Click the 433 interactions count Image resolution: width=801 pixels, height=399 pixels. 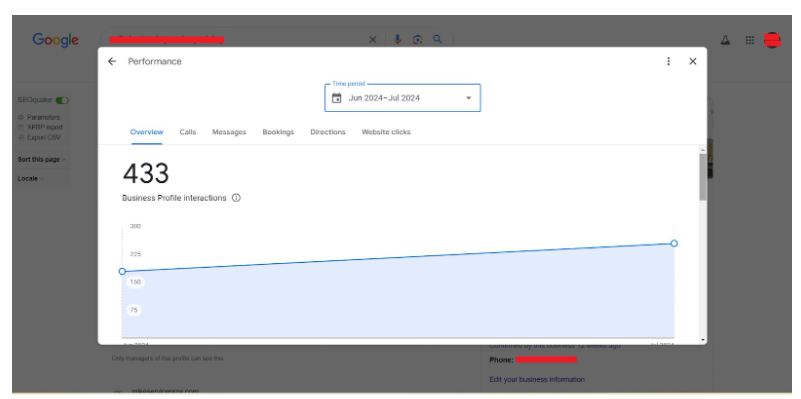click(146, 173)
